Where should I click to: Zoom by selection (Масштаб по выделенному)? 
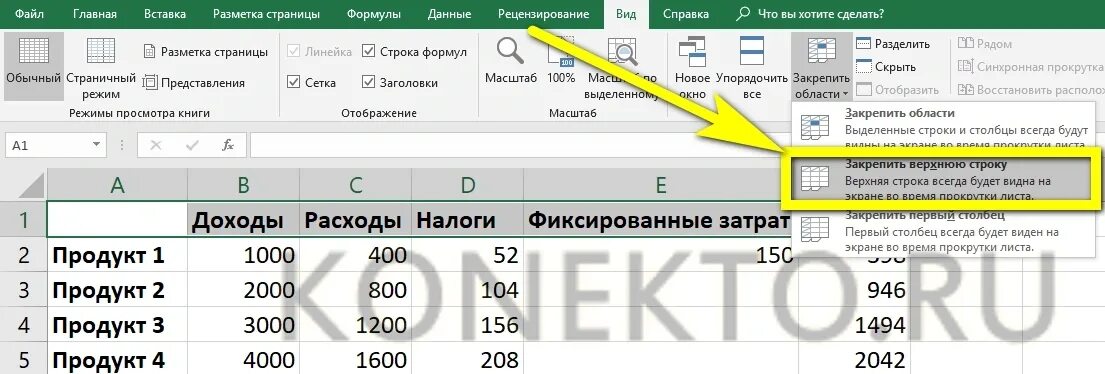pyautogui.click(x=623, y=68)
